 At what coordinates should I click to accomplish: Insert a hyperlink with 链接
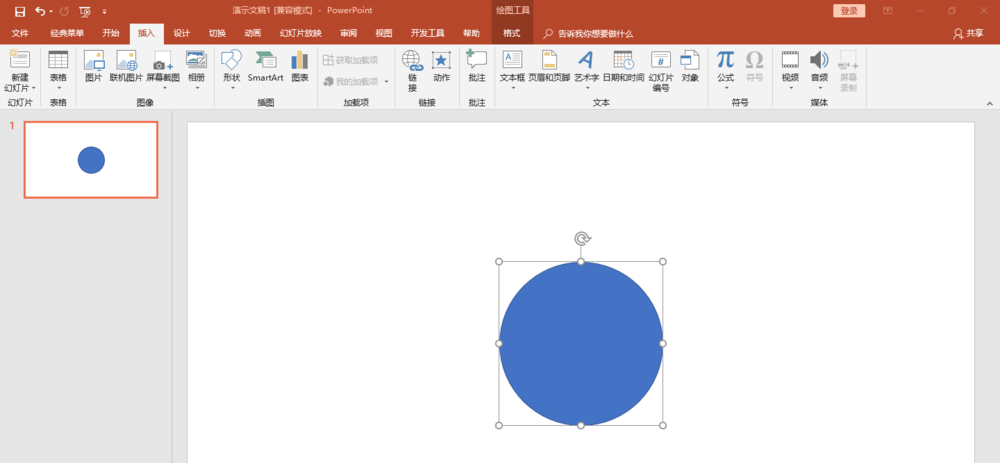[412, 71]
